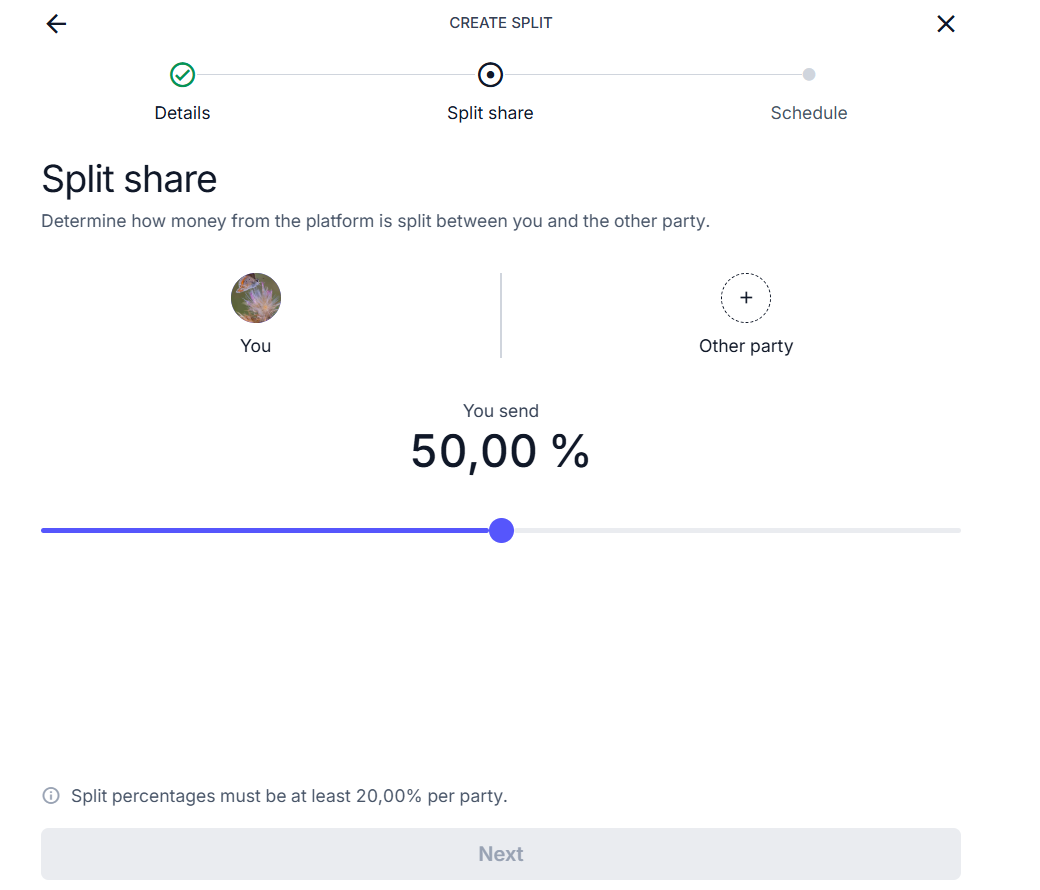Click the unfilled gray slider track
This screenshot has width=1040, height=890.
[x=738, y=531]
